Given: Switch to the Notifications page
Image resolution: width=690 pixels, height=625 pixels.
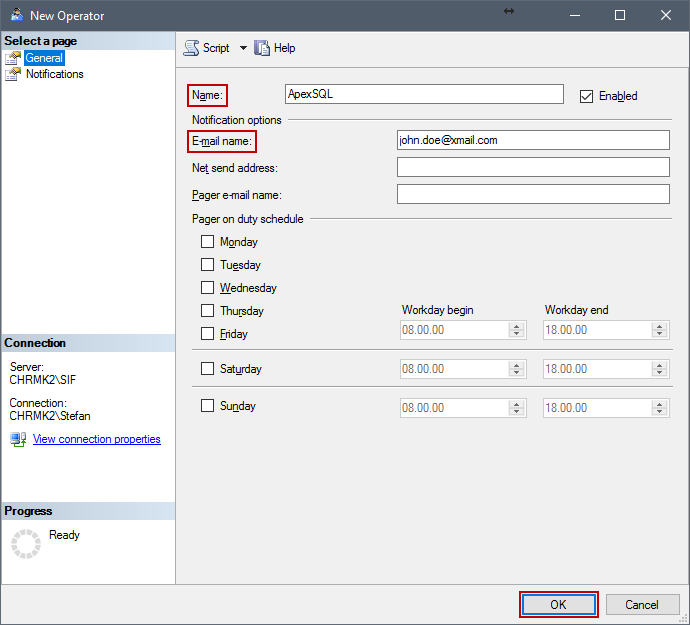Looking at the screenshot, I should (x=55, y=74).
